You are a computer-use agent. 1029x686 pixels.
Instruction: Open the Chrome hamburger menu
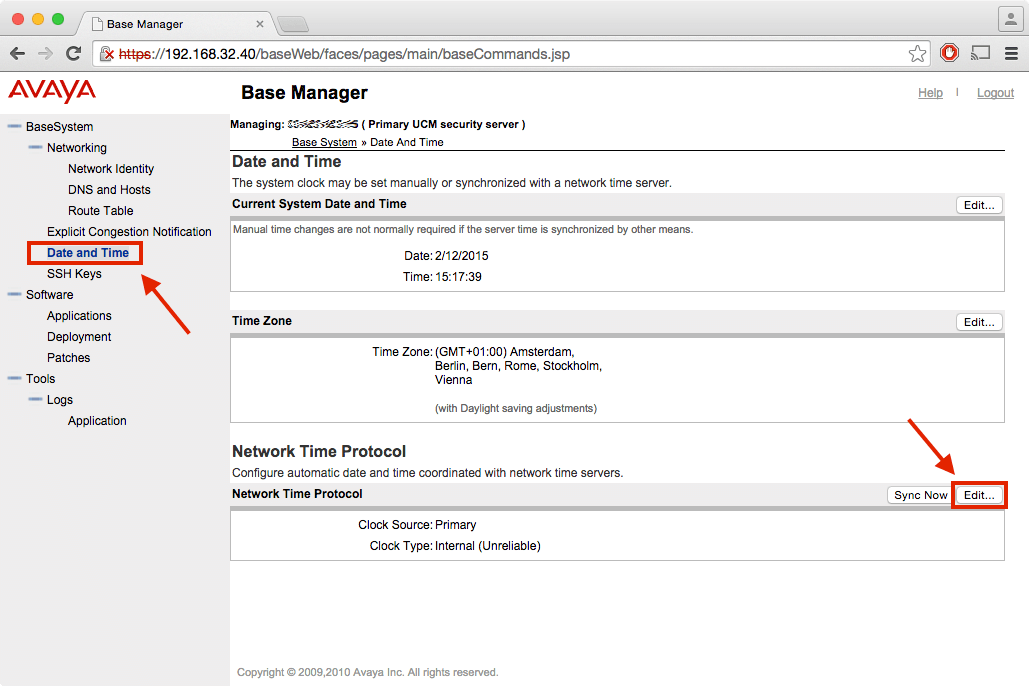click(x=1011, y=54)
